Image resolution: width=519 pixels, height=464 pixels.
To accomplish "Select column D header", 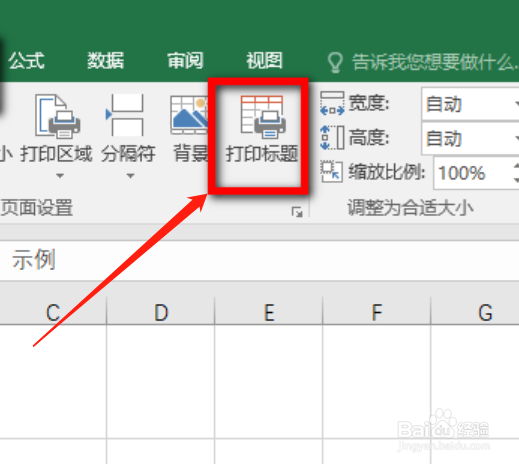I will tap(161, 312).
